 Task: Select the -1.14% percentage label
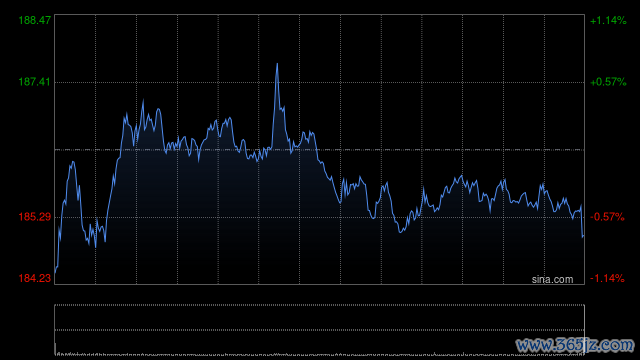point(607,278)
